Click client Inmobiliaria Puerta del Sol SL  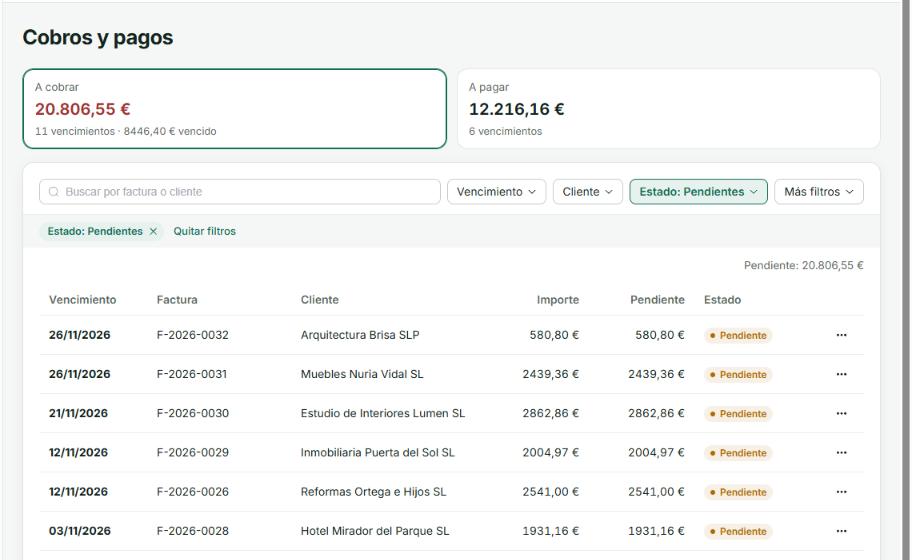point(377,452)
